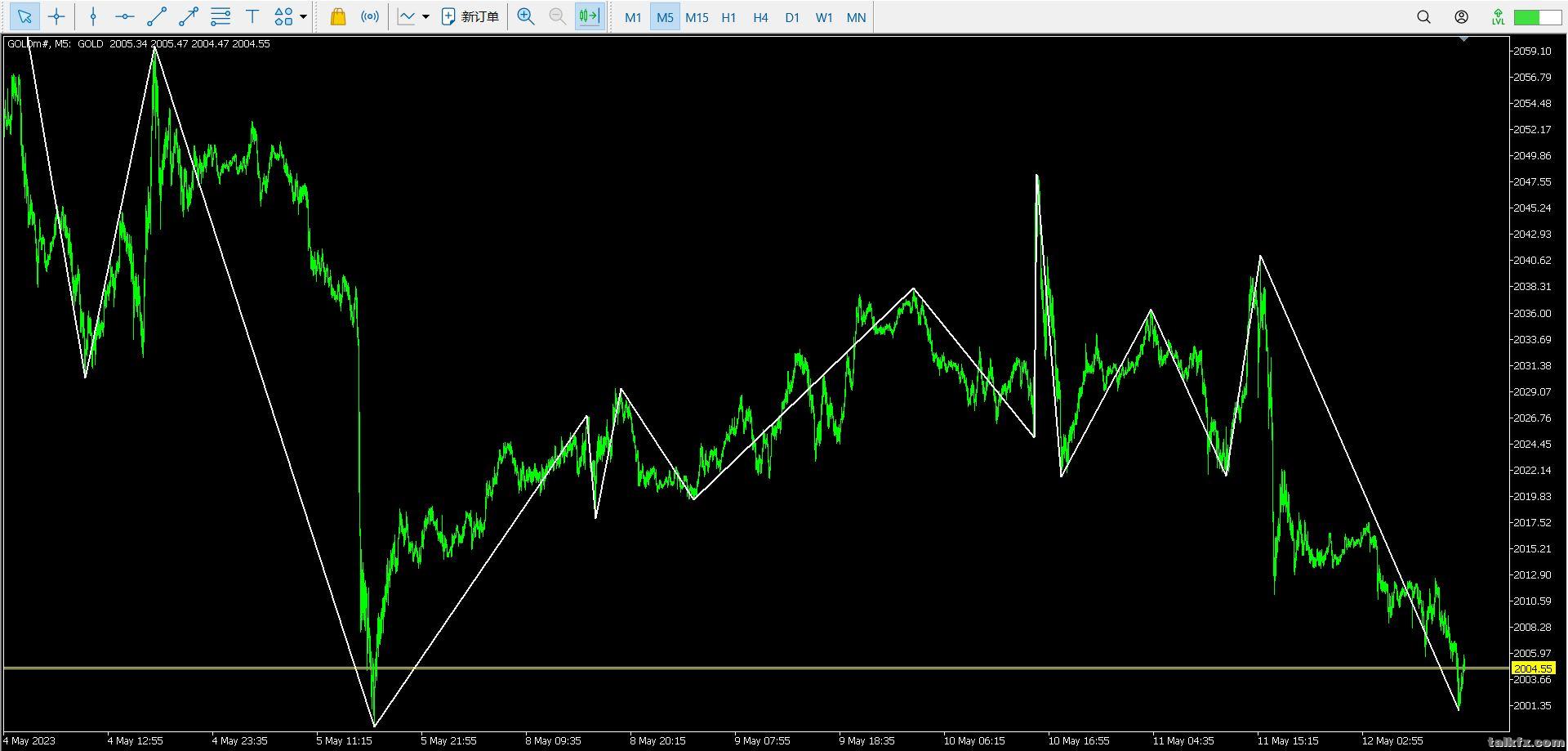Choose the vertical line drawing tool

click(93, 16)
